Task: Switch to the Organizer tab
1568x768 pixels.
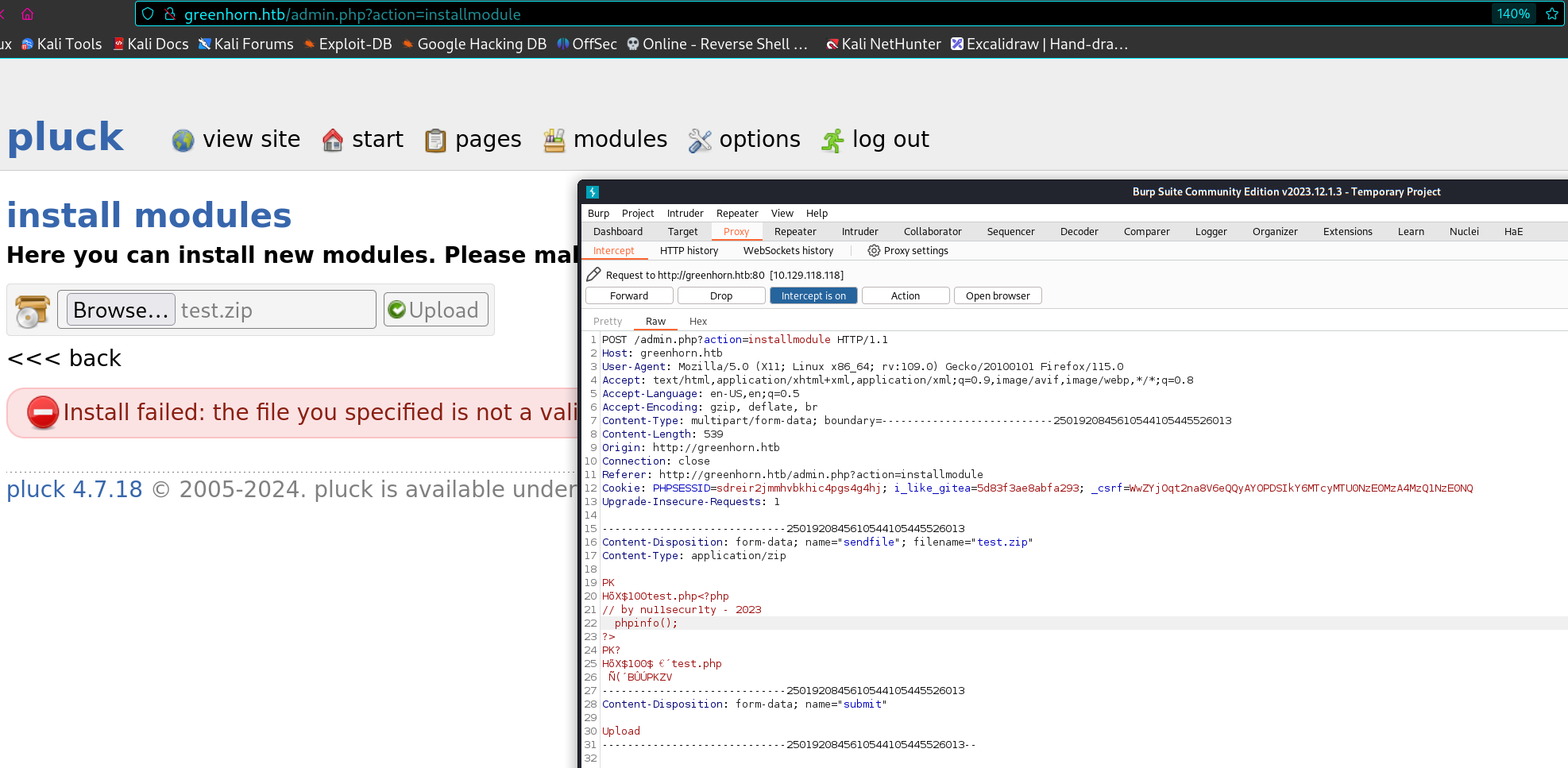Action: 1275,231
